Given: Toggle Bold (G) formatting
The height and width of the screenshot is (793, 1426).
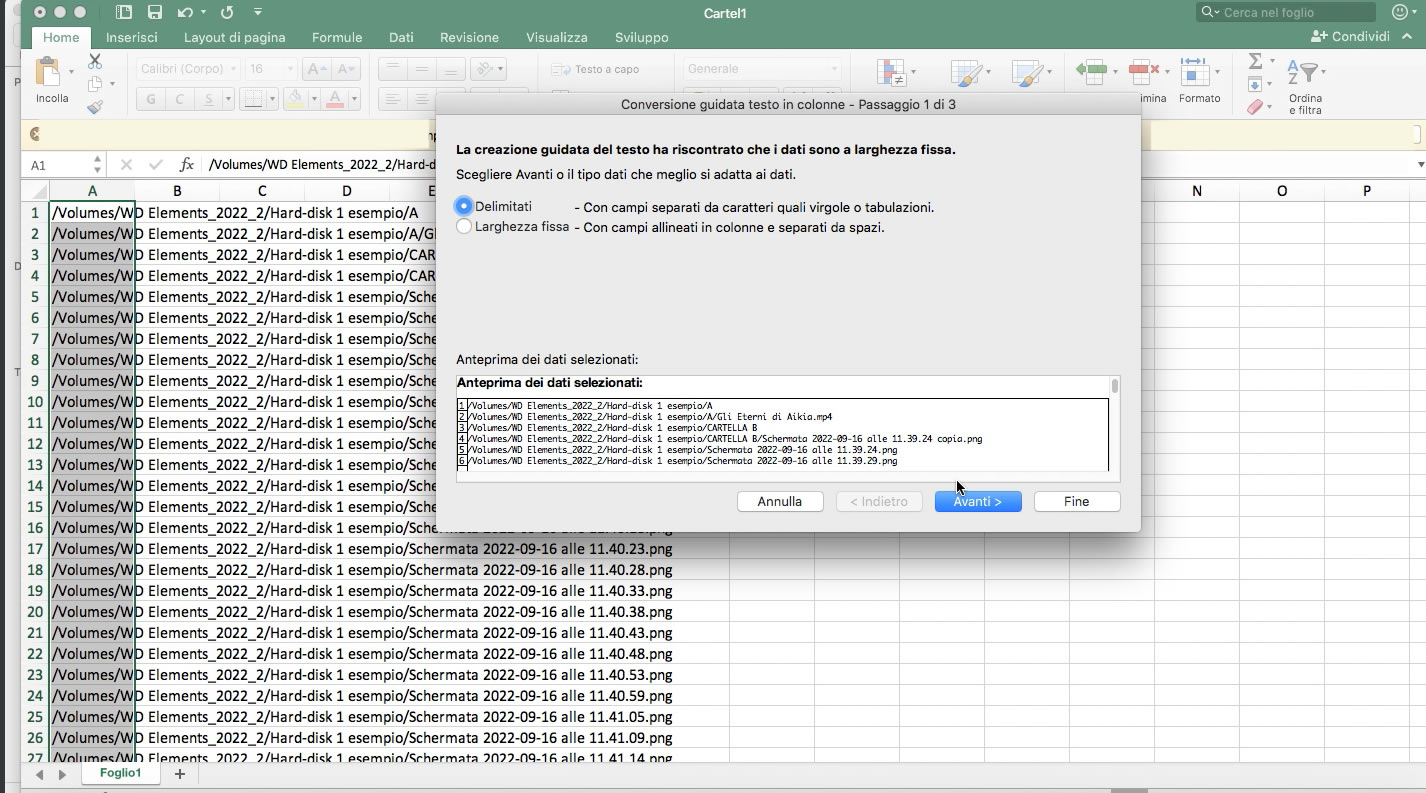Looking at the screenshot, I should coord(151,99).
